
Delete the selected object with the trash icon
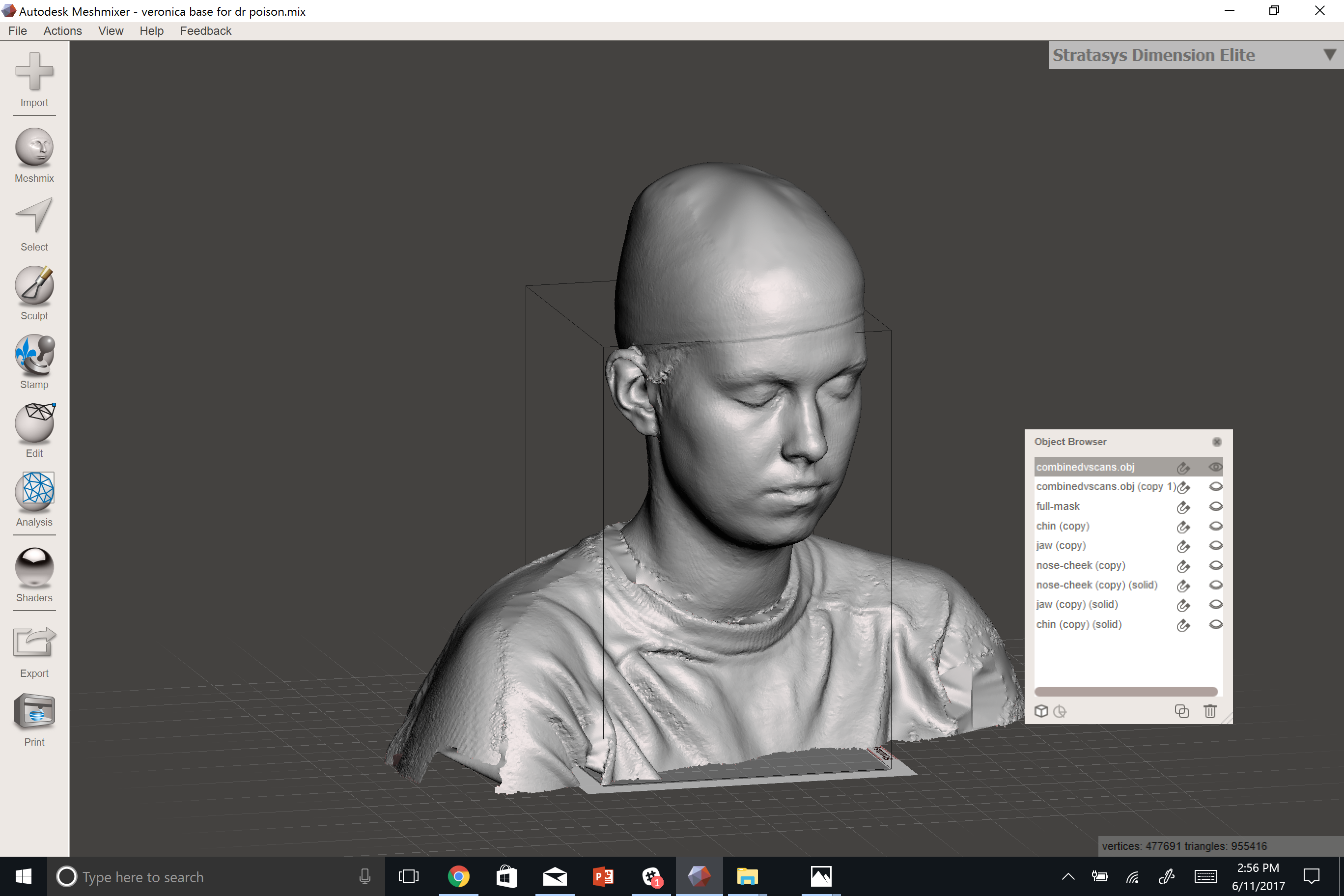click(1210, 711)
